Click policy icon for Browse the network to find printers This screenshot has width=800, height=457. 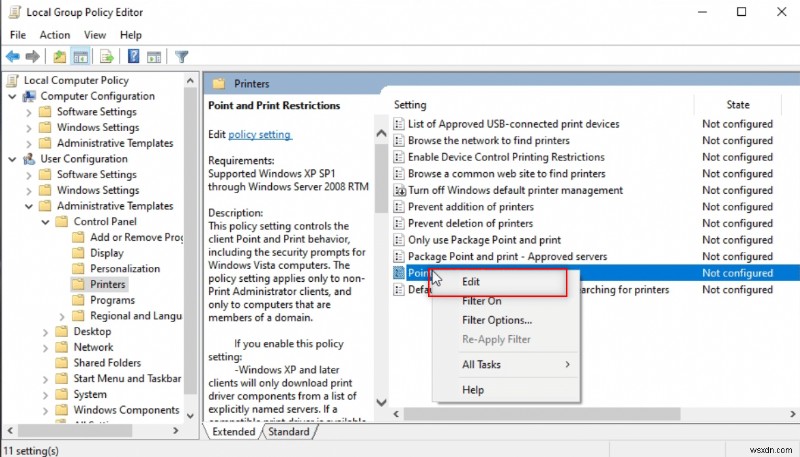pyautogui.click(x=399, y=140)
